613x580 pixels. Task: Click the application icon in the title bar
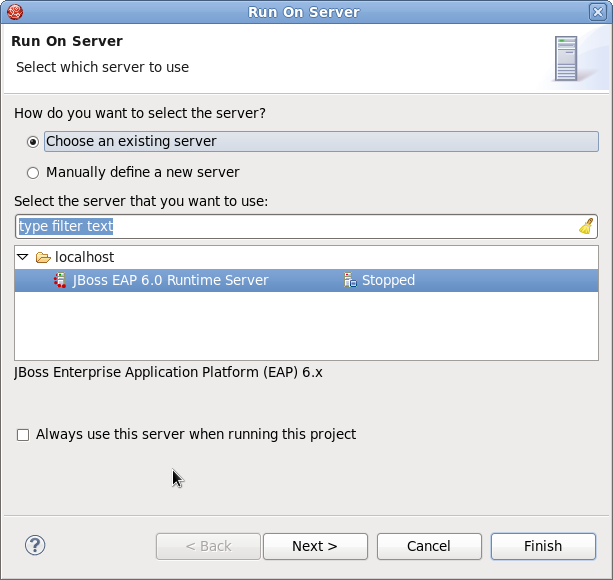[x=13, y=12]
